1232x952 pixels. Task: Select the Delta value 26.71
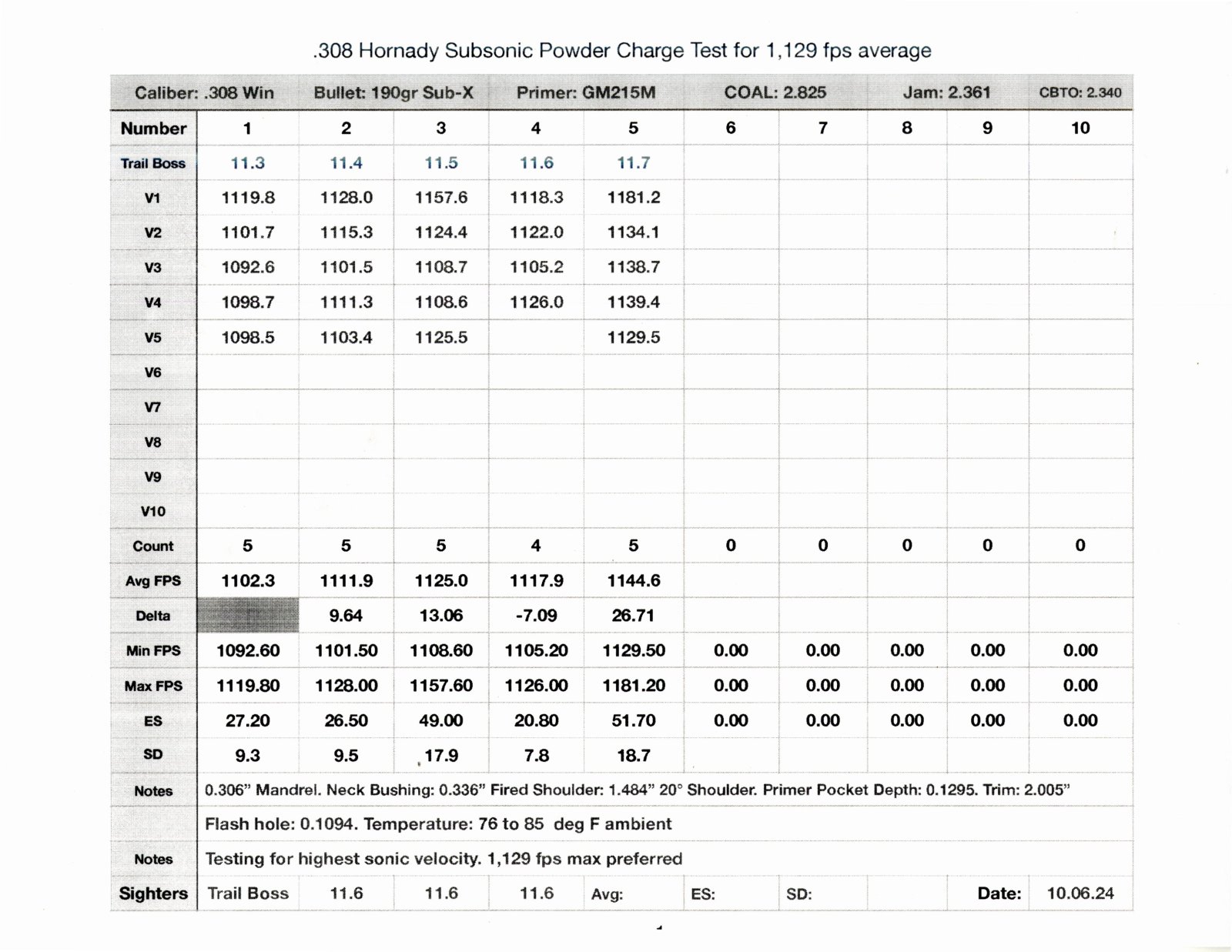click(633, 616)
